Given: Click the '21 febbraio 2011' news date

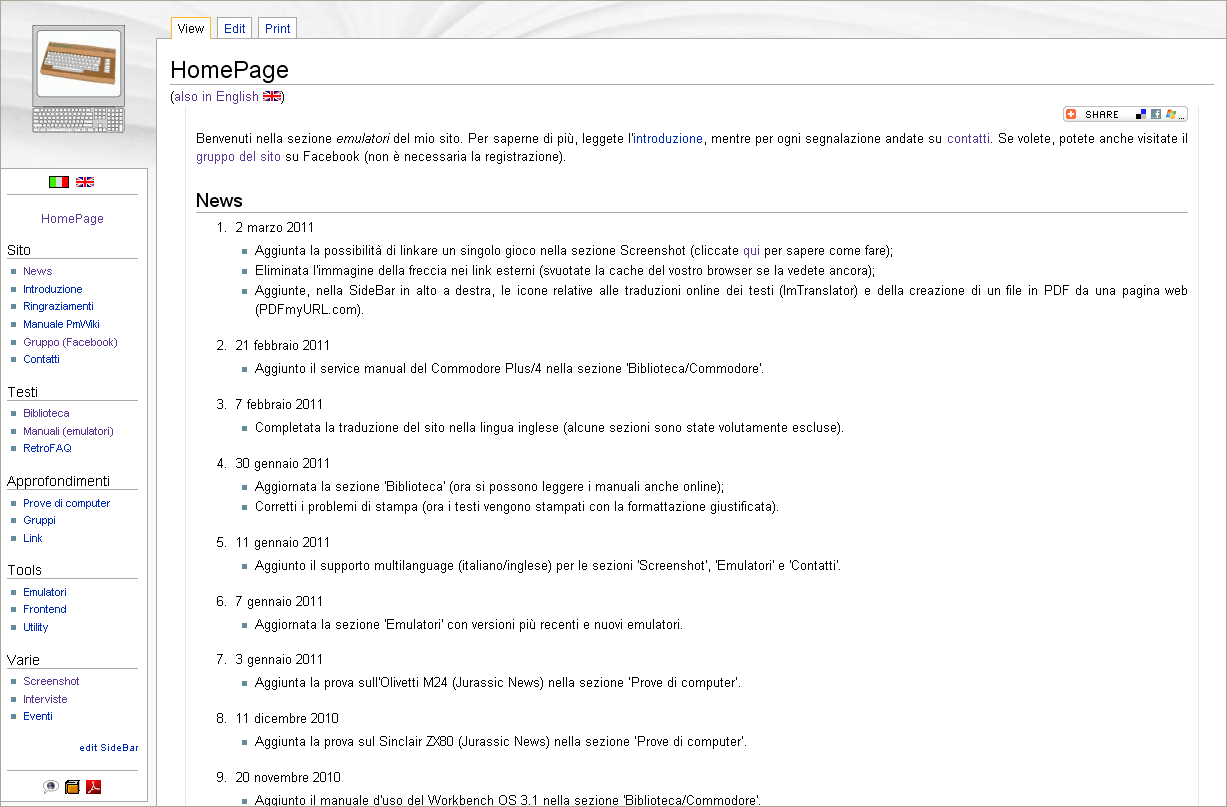Looking at the screenshot, I should (x=283, y=346).
